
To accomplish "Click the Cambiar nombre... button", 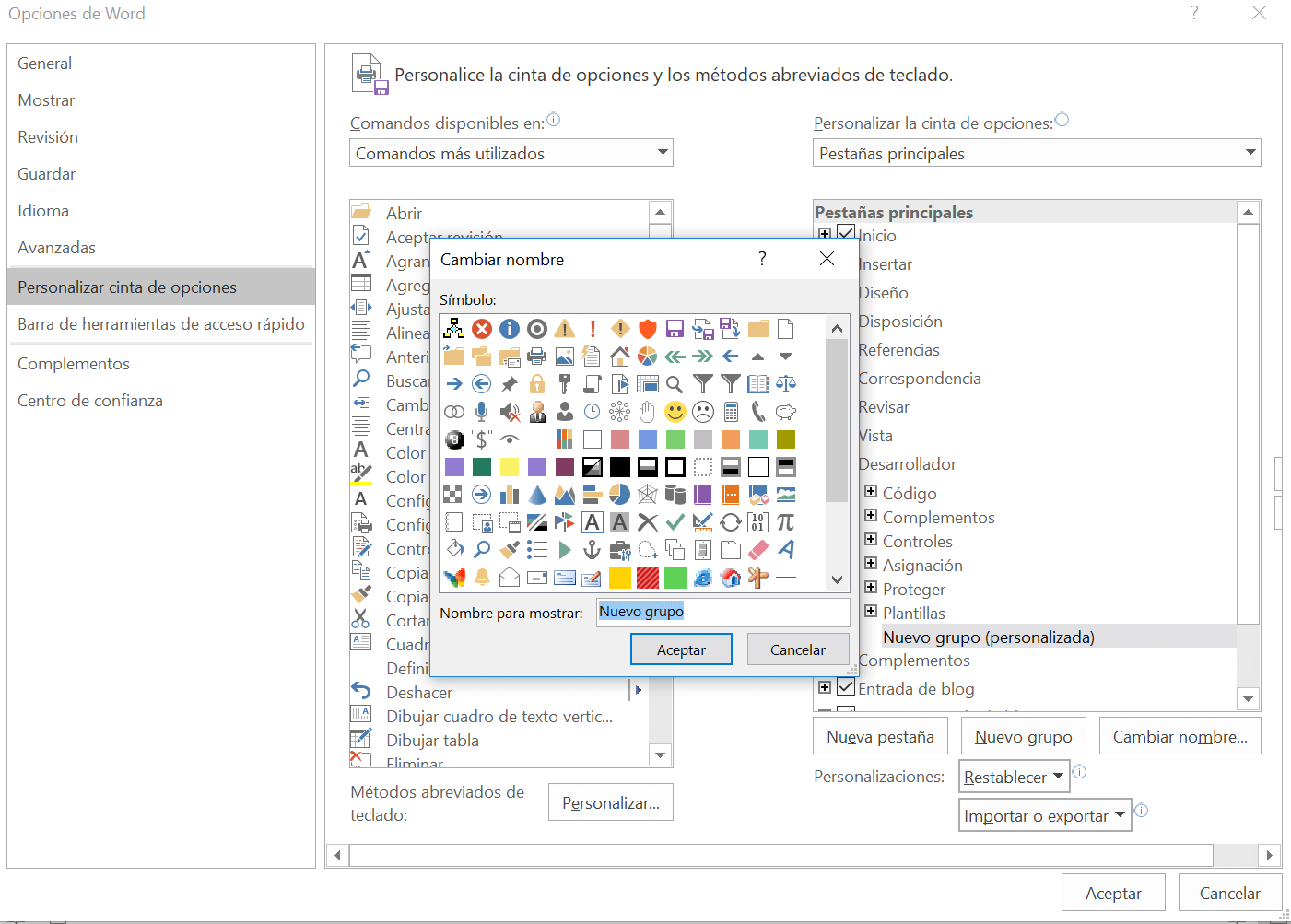I will tap(1180, 736).
